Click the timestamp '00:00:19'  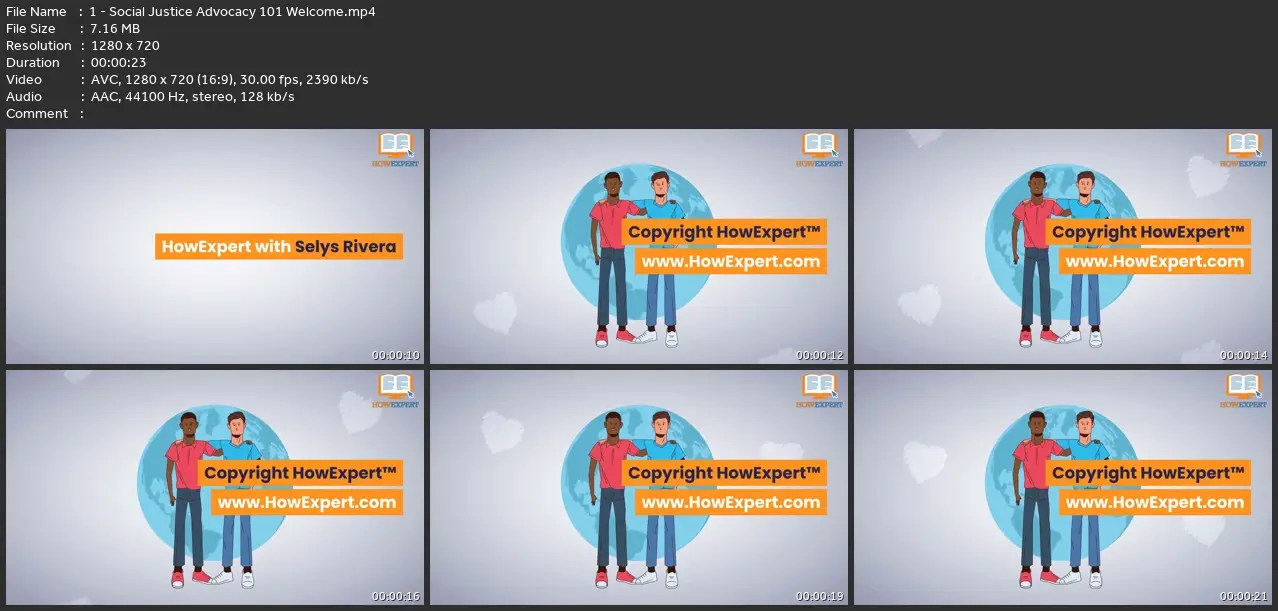[820, 597]
